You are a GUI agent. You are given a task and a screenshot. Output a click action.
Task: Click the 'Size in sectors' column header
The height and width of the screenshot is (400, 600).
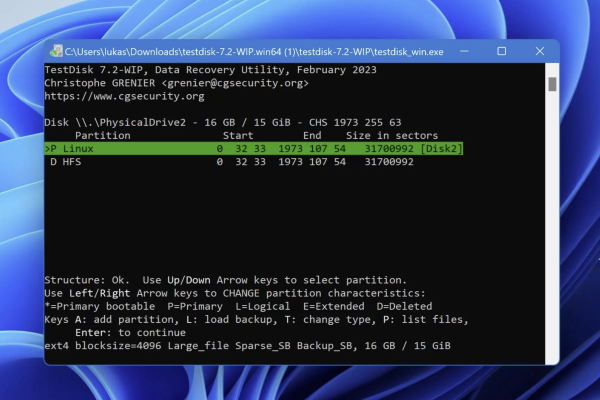pyautogui.click(x=391, y=135)
